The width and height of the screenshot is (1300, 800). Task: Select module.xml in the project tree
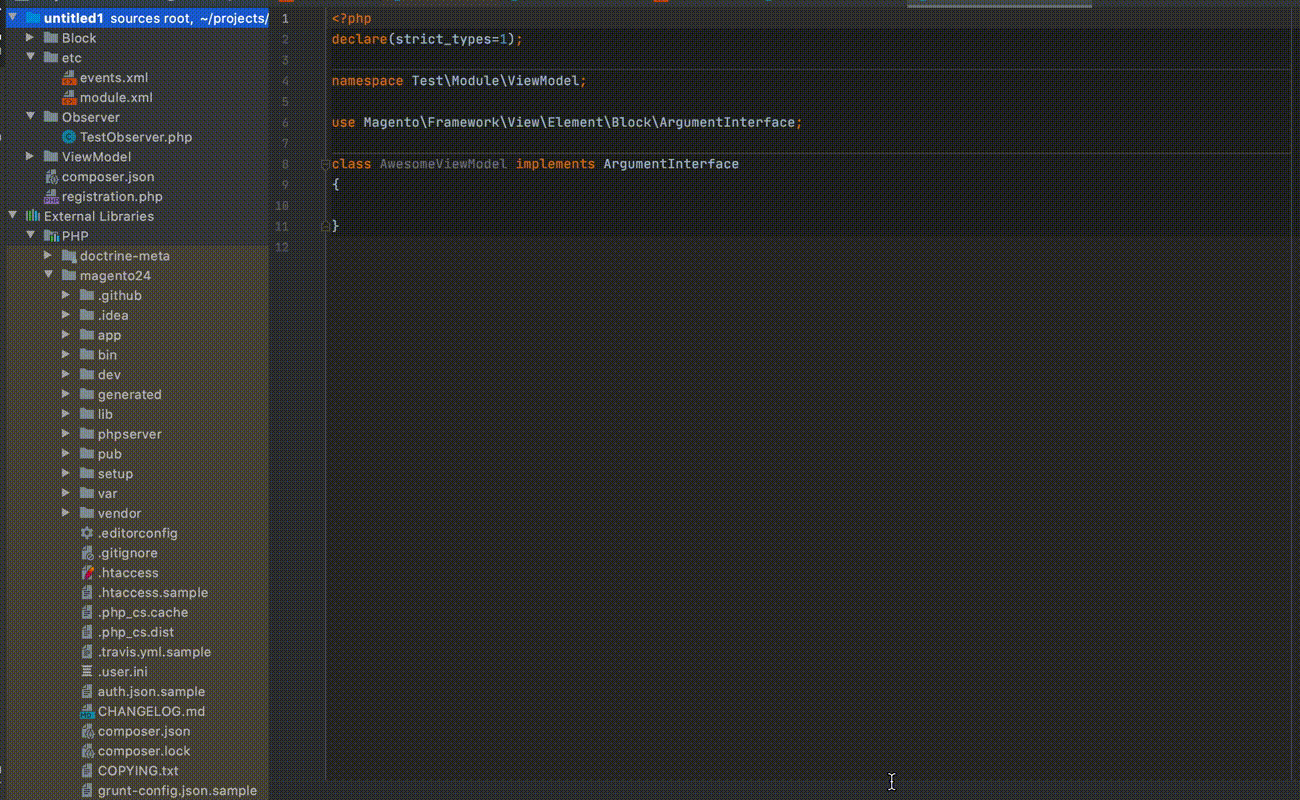pos(116,98)
